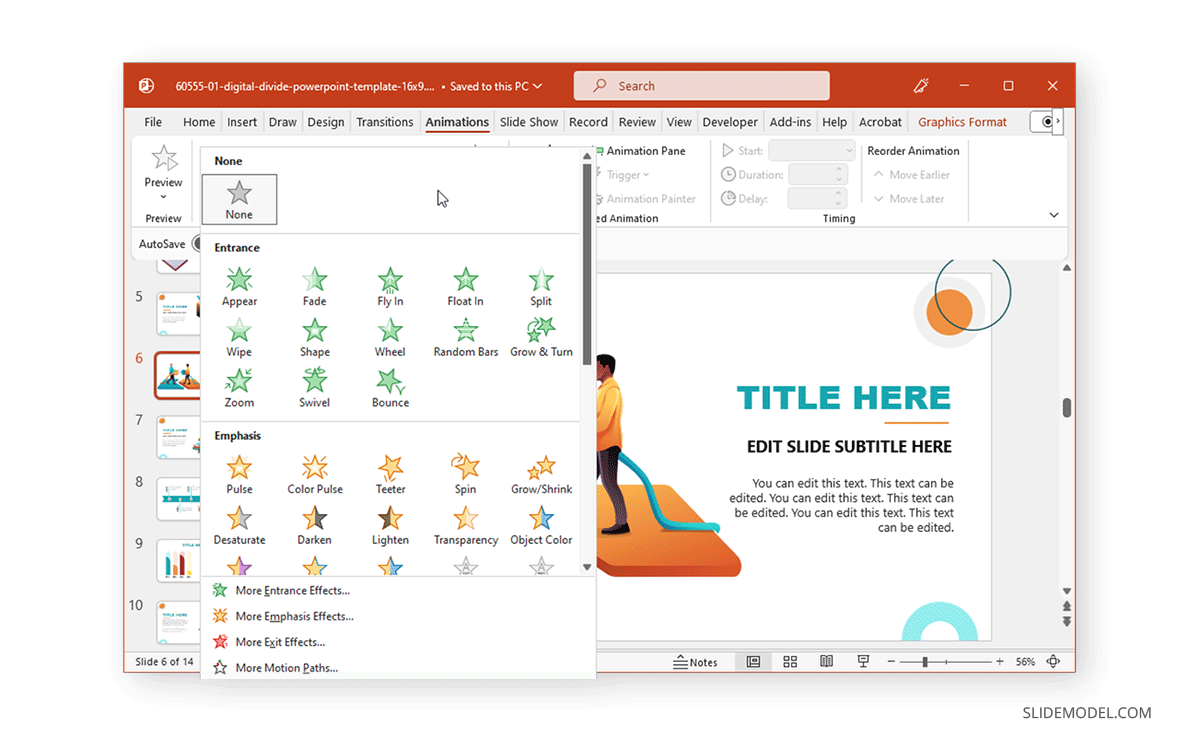The height and width of the screenshot is (743, 1200).
Task: Click More Entrance Effects option
Action: pos(291,590)
